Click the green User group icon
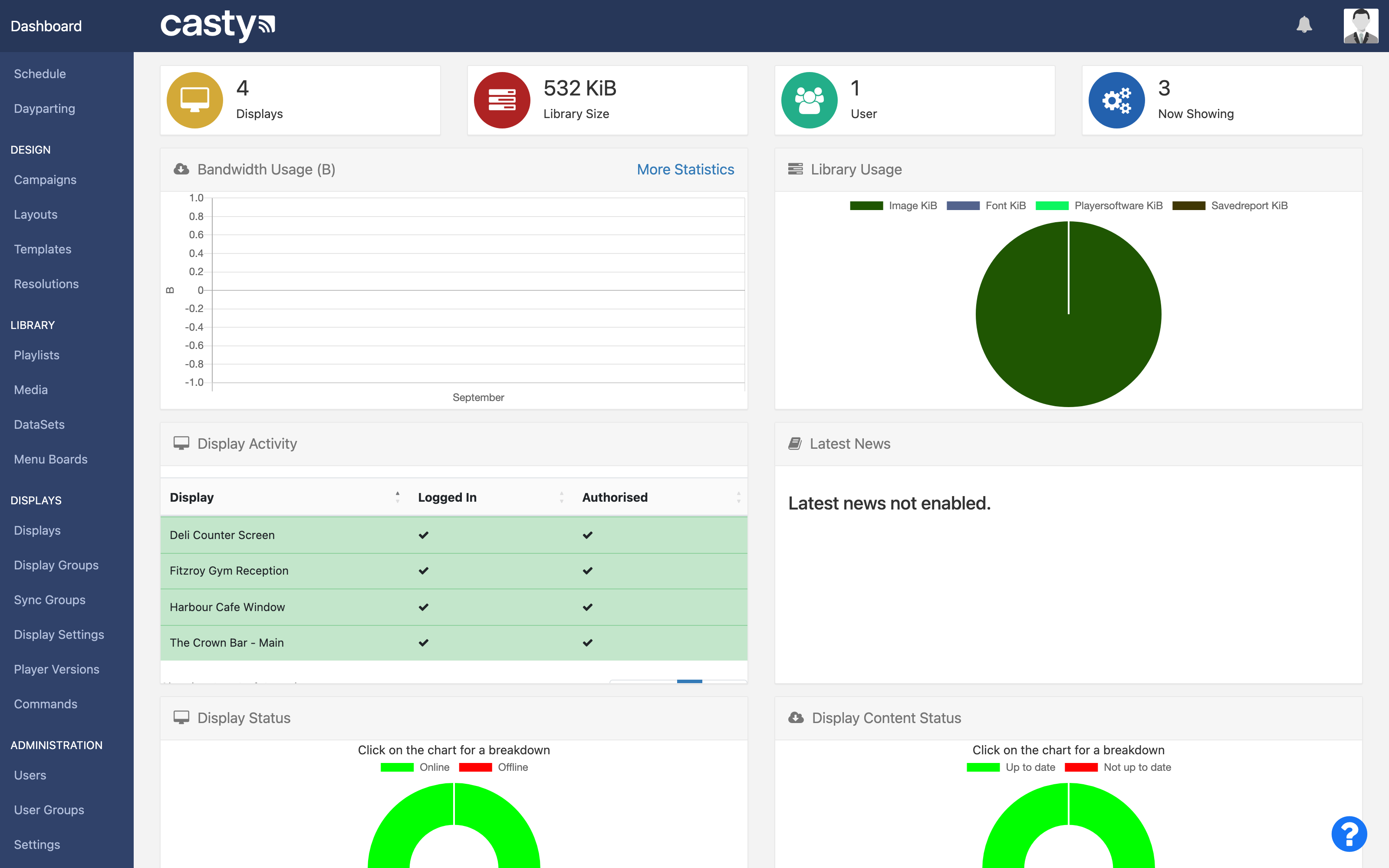This screenshot has width=1389, height=868. coord(809,100)
